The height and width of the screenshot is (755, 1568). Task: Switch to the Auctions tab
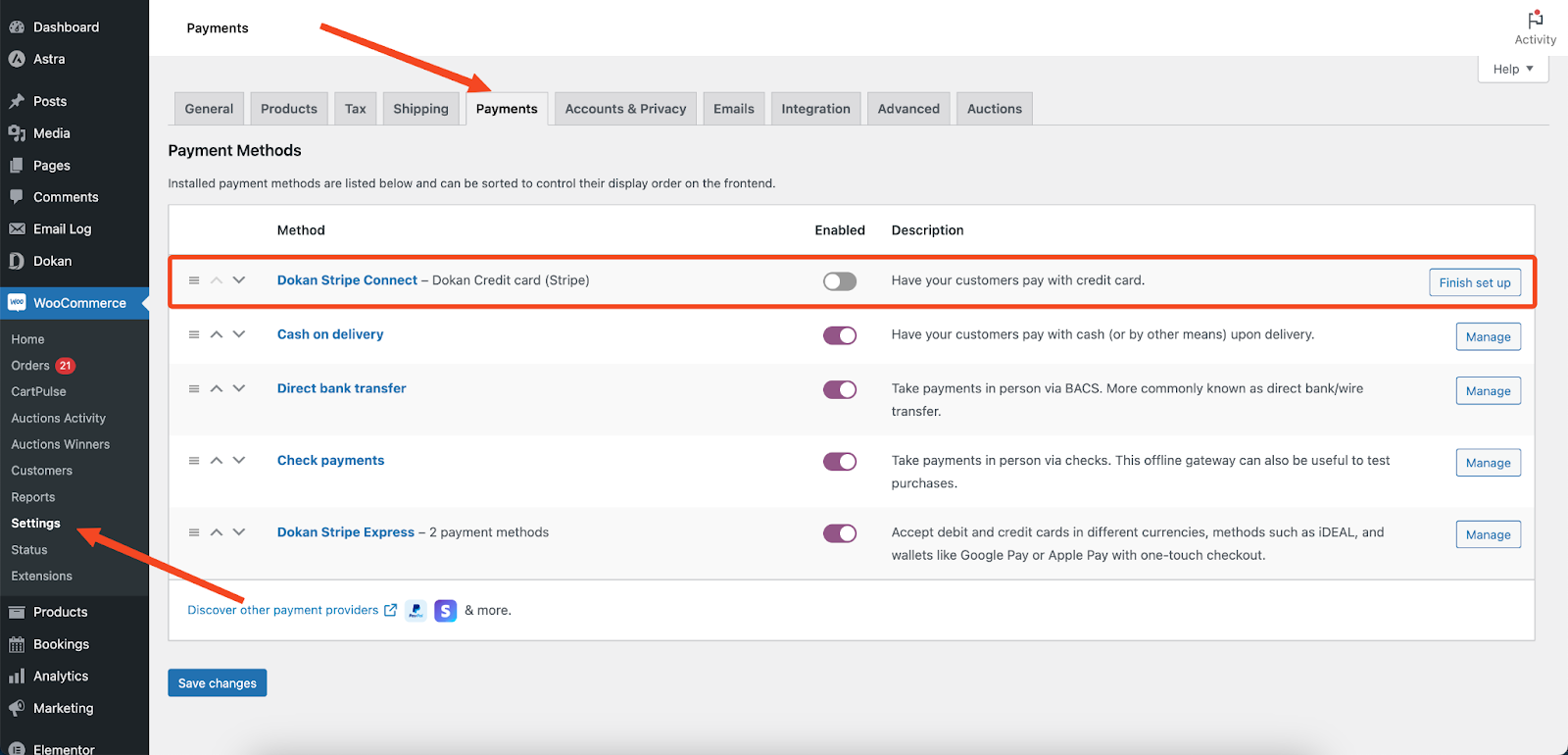(995, 109)
